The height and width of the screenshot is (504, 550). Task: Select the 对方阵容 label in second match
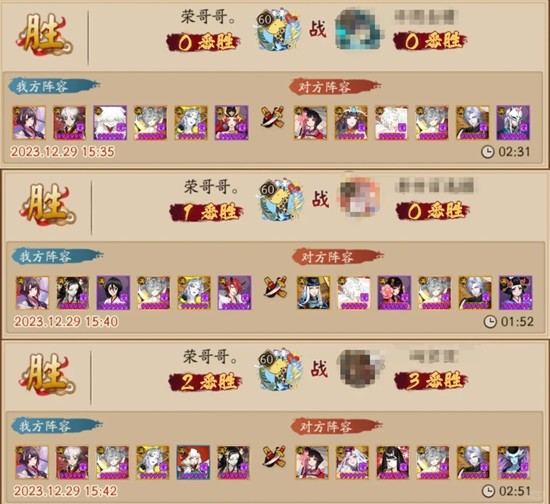click(x=337, y=257)
